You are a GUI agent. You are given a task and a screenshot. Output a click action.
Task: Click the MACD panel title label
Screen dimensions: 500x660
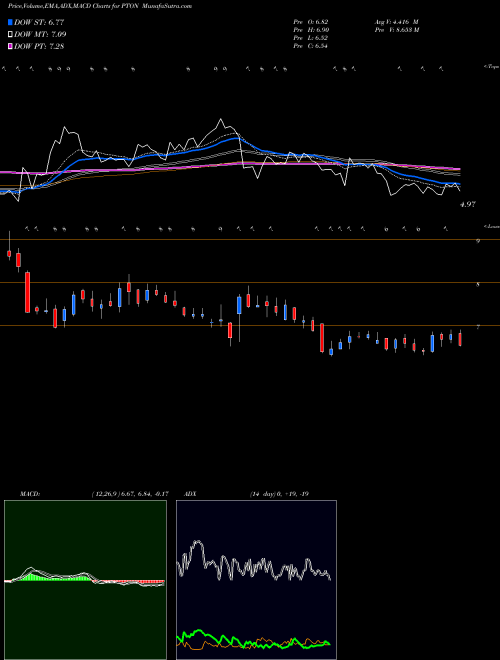29,494
